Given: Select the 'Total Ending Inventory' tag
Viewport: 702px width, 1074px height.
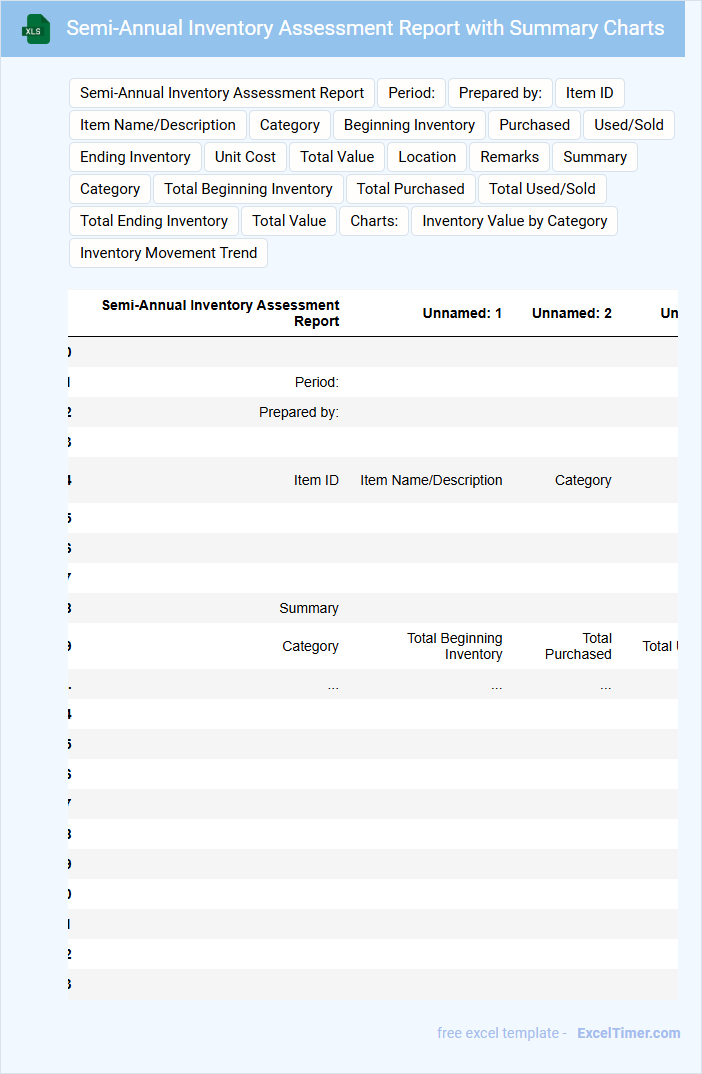Looking at the screenshot, I should [x=154, y=221].
